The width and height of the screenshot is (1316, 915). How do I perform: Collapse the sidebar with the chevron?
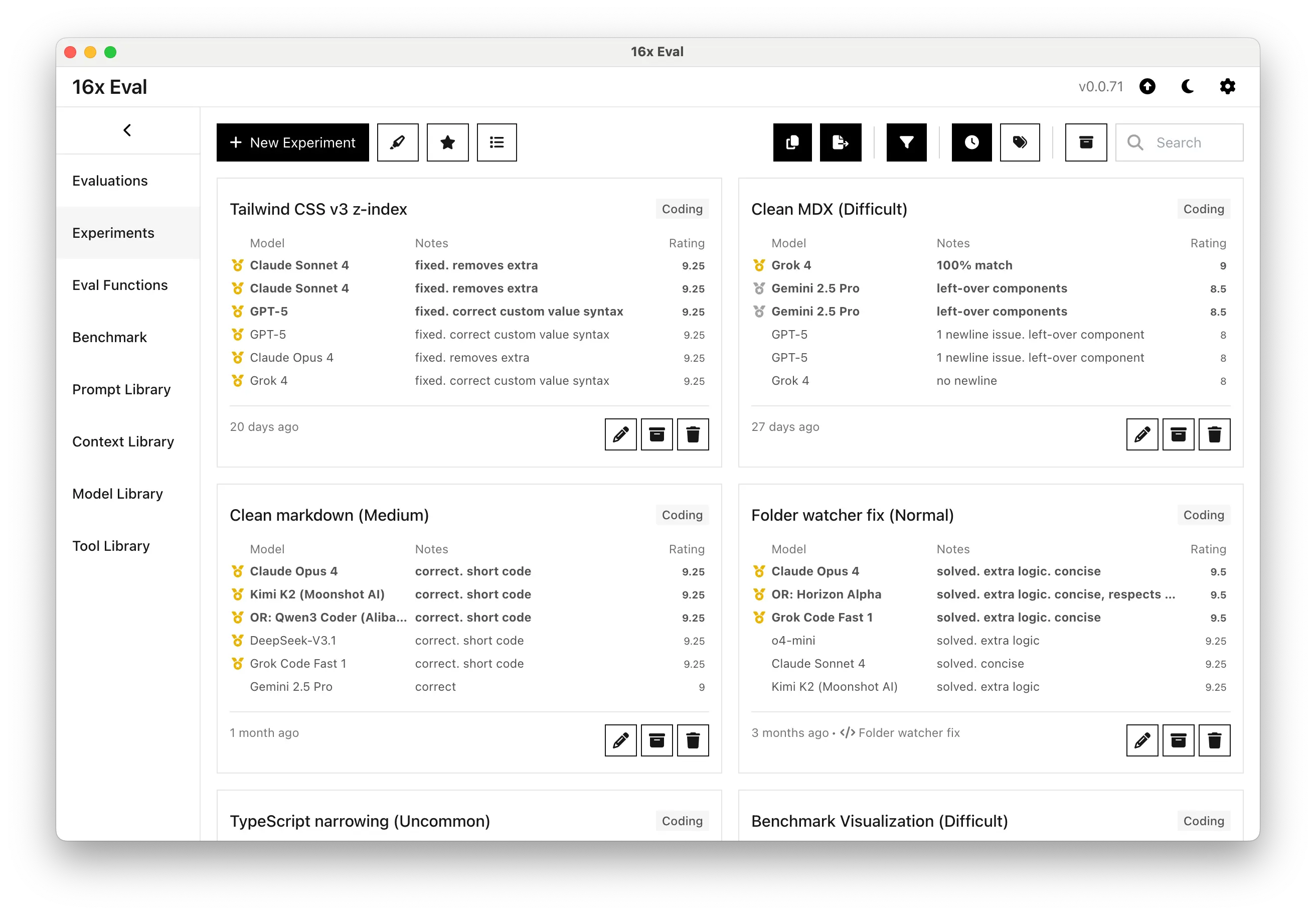(127, 130)
